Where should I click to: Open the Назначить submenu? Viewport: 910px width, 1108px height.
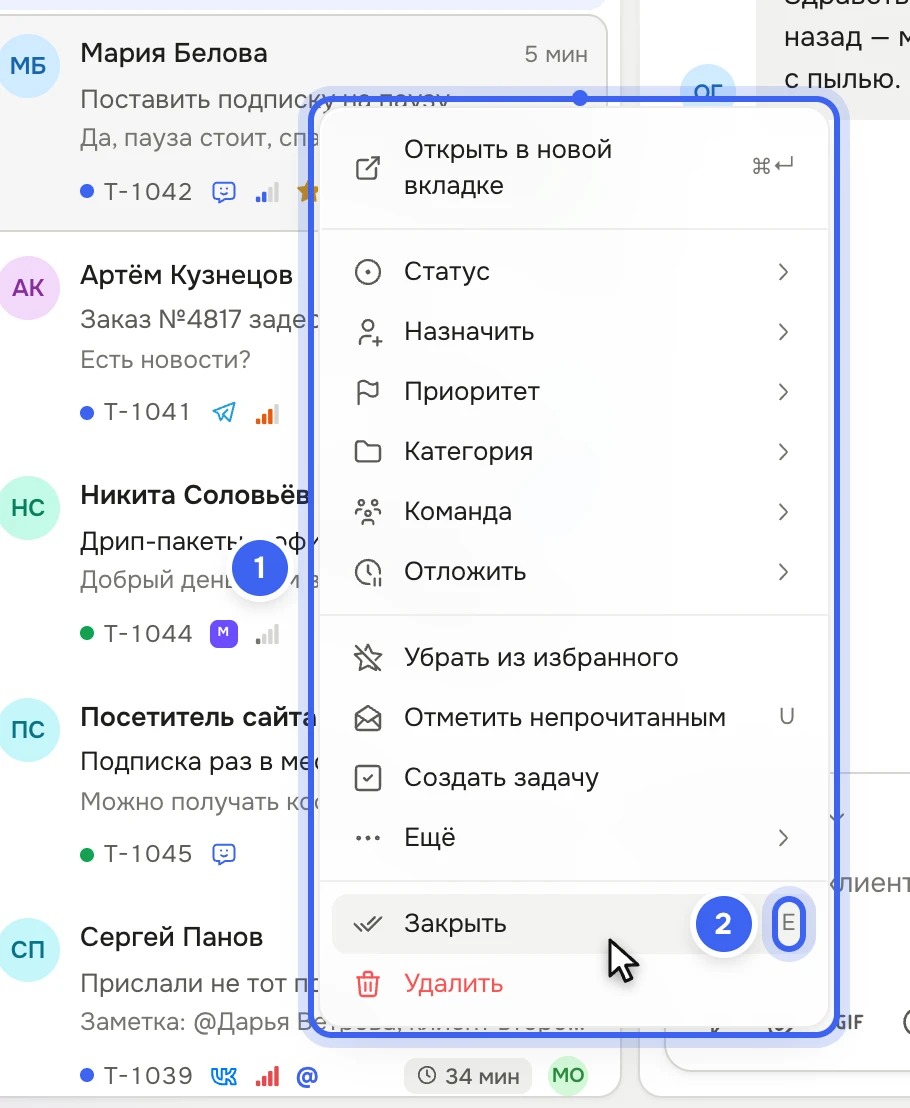click(x=574, y=332)
